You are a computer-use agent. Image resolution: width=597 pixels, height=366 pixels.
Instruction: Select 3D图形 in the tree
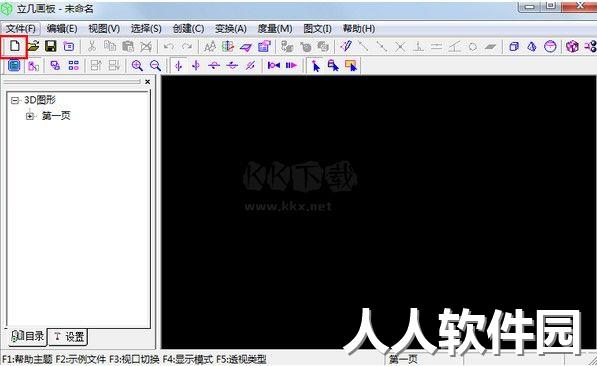(x=40, y=100)
